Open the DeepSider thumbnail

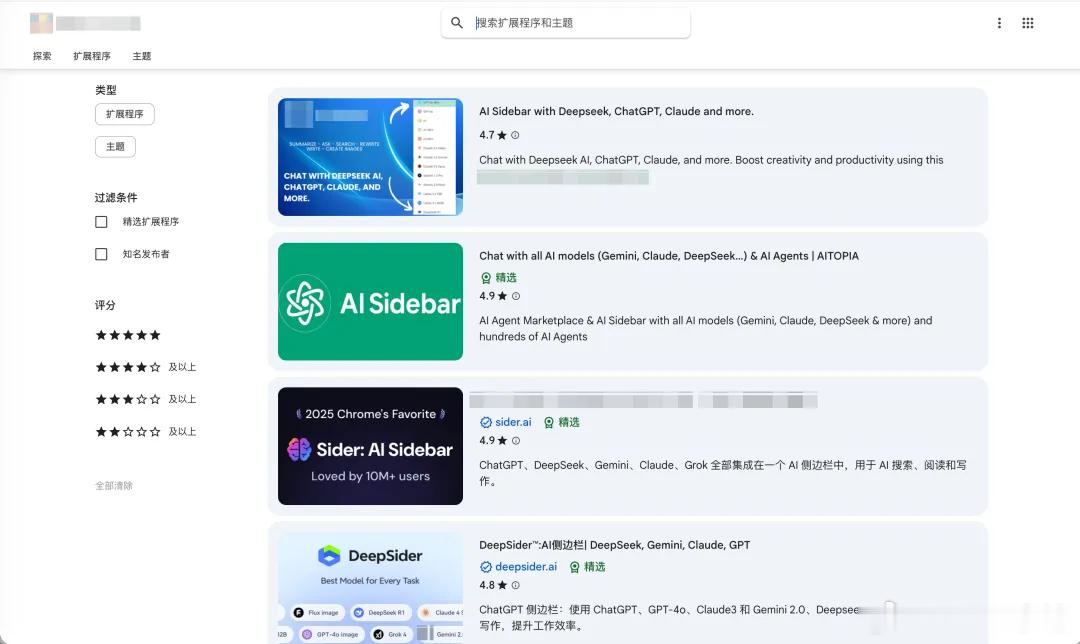[371, 588]
